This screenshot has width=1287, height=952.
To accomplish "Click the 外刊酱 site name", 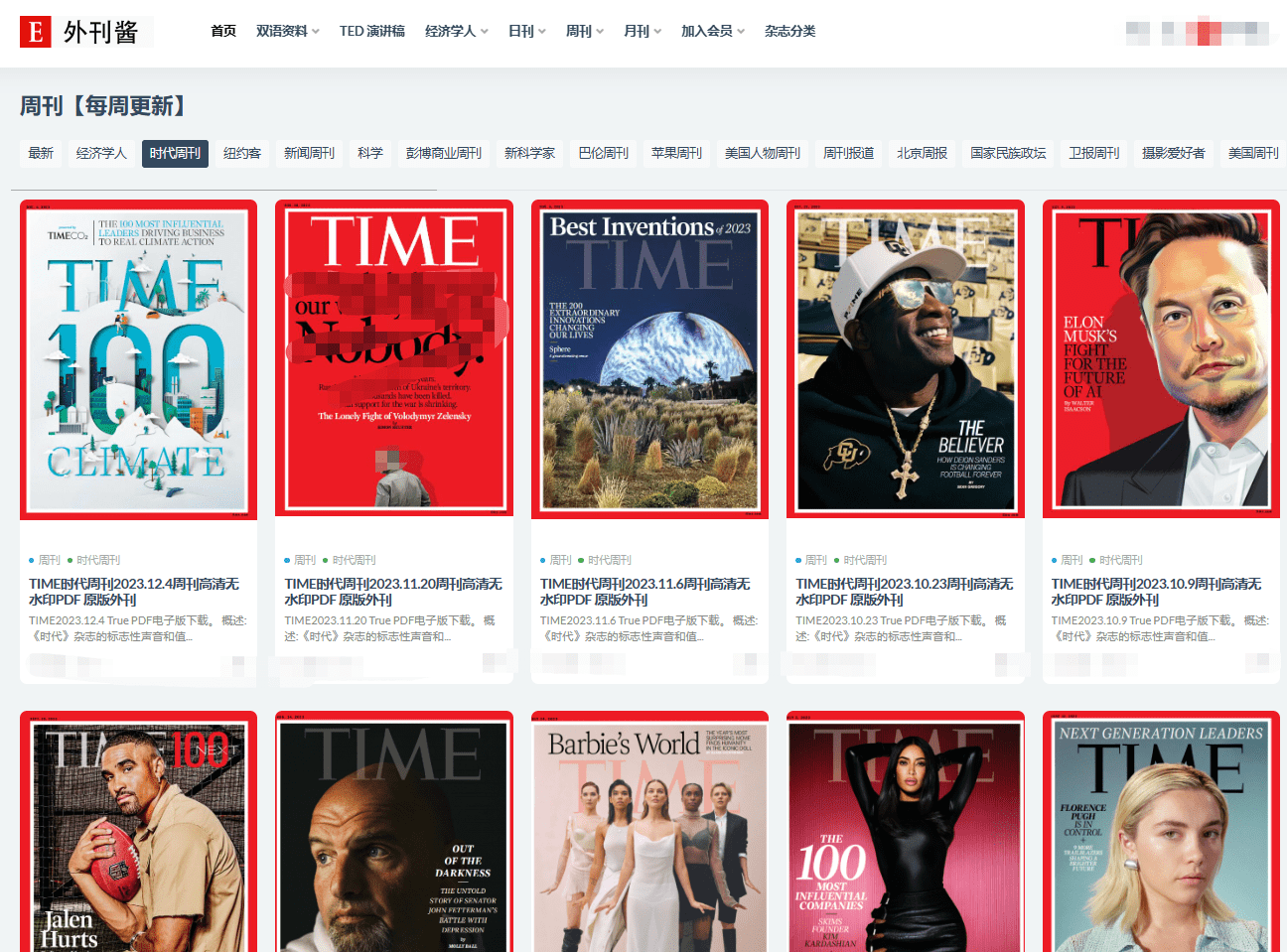I will click(101, 32).
